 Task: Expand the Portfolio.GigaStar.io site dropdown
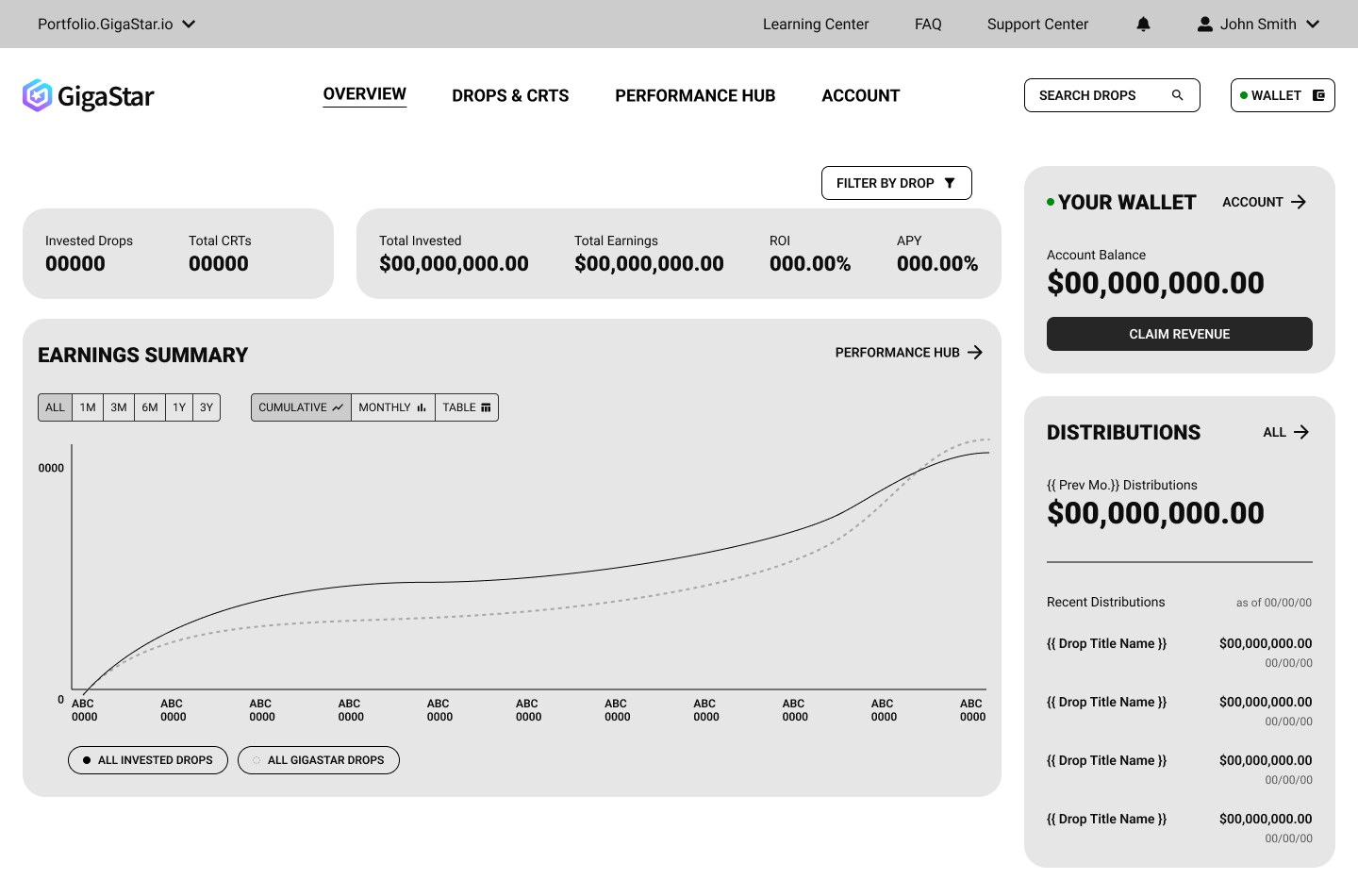pos(189,25)
